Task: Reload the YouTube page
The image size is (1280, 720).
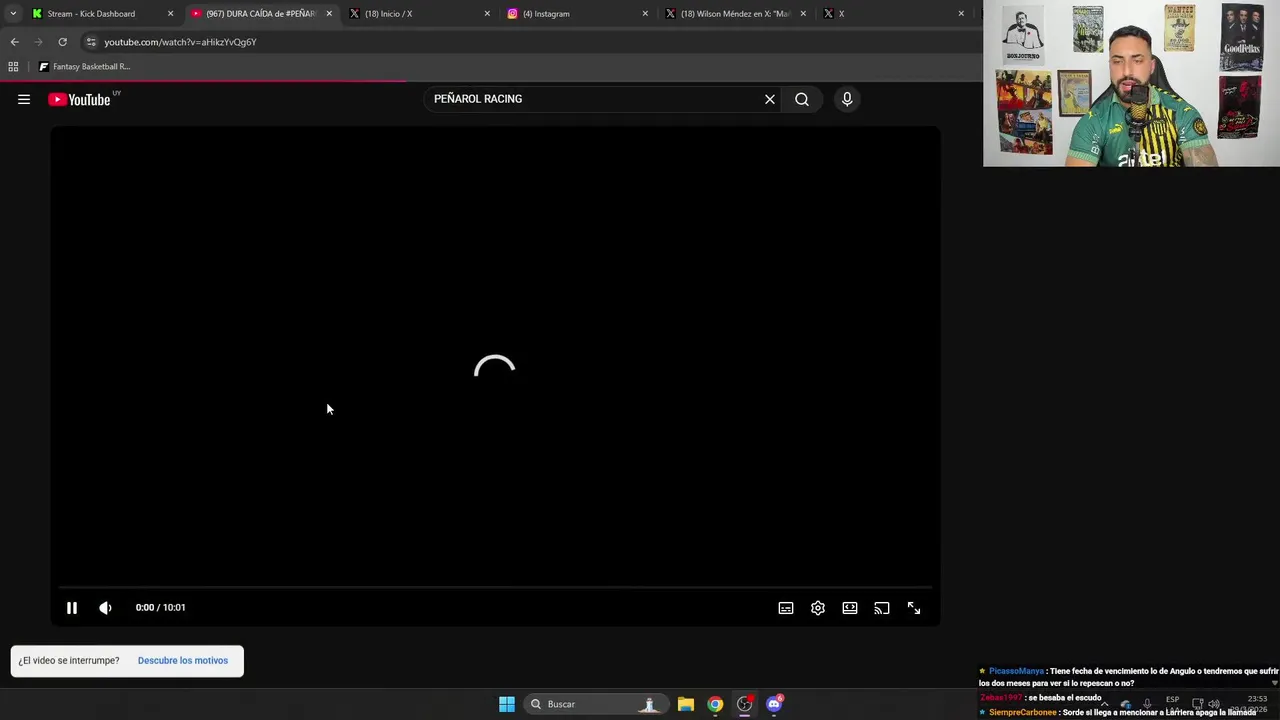Action: 62,42
